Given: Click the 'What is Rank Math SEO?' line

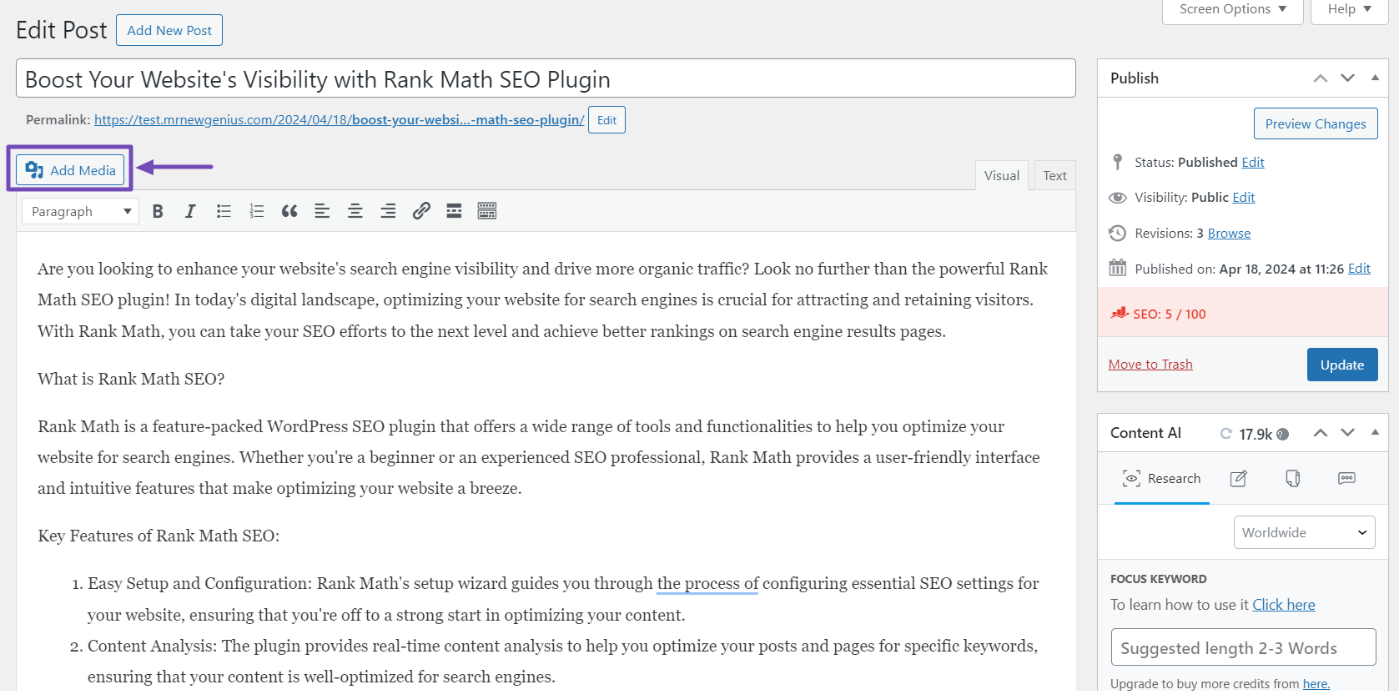Looking at the screenshot, I should click(131, 379).
